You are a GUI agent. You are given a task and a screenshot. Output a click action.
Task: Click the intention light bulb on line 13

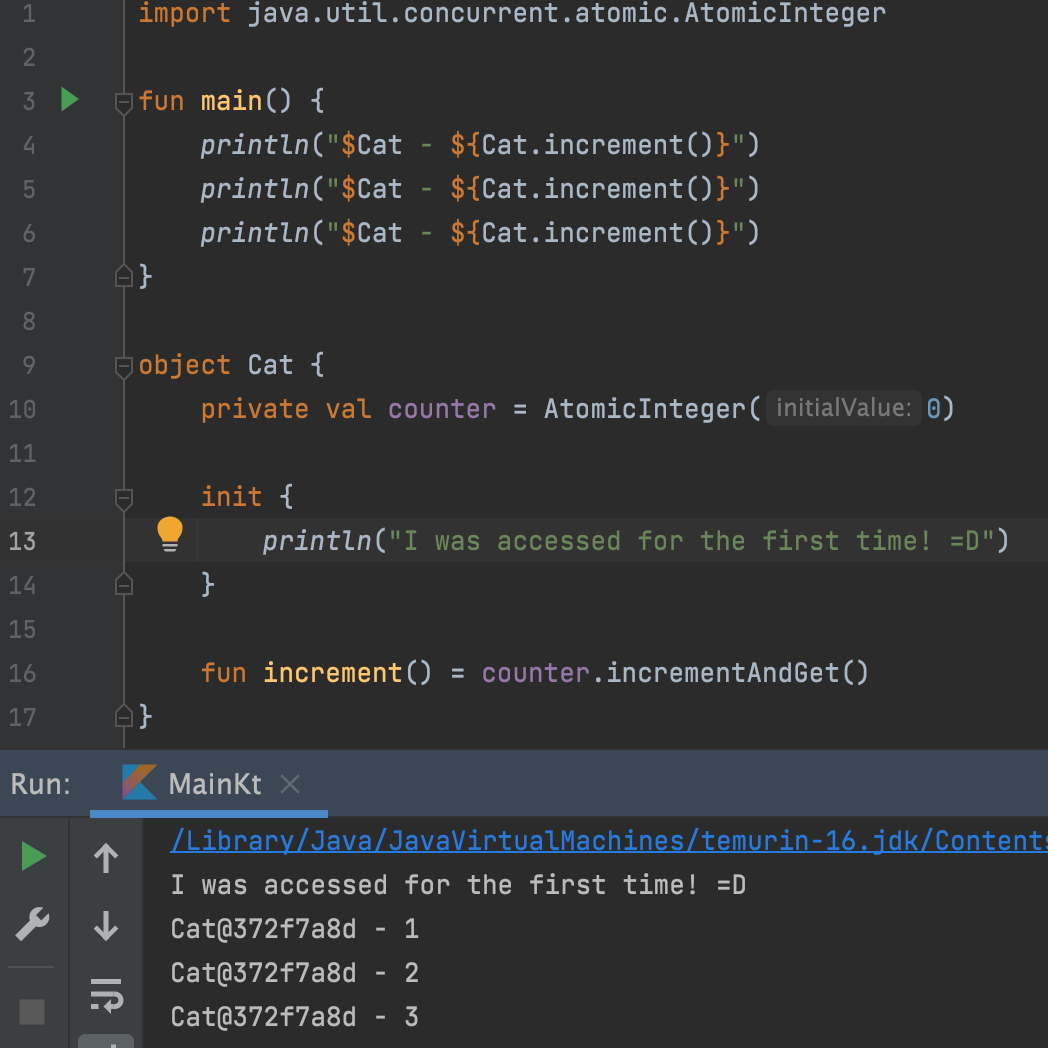click(169, 535)
